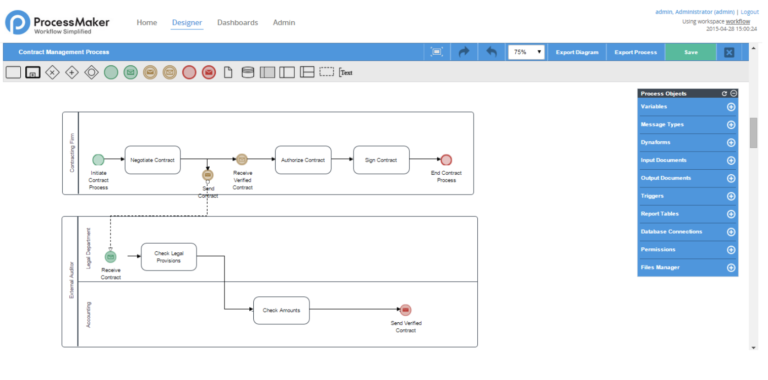This screenshot has height=380, width=768.
Task: Select the Pool shape tool
Action: click(267, 72)
